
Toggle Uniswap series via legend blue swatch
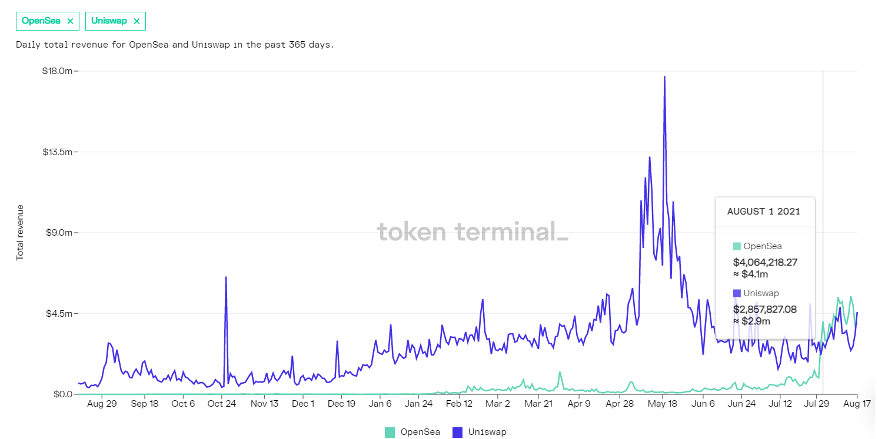click(458, 432)
